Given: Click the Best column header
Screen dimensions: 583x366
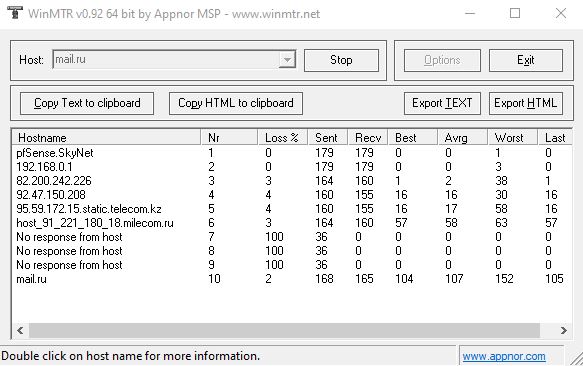Looking at the screenshot, I should 413,138.
